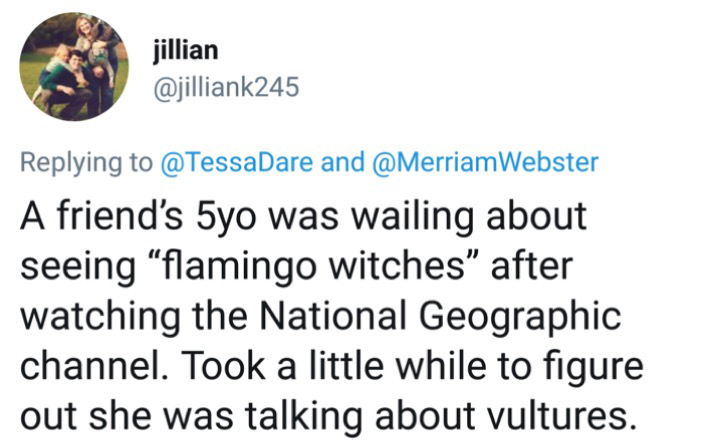Image resolution: width=720 pixels, height=448 pixels.
Task: Open the @jilliank245 handle link
Action: [225, 88]
